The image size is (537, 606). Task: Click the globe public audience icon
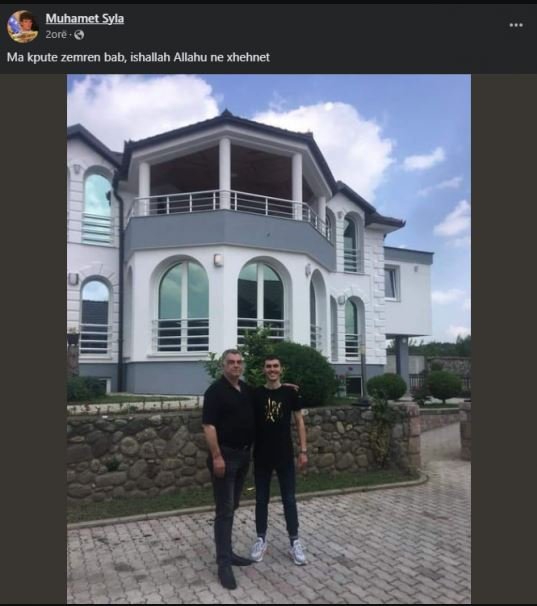coord(79,35)
